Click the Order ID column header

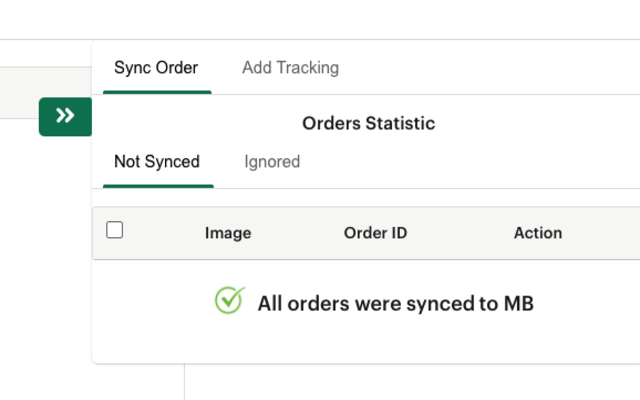tap(375, 233)
